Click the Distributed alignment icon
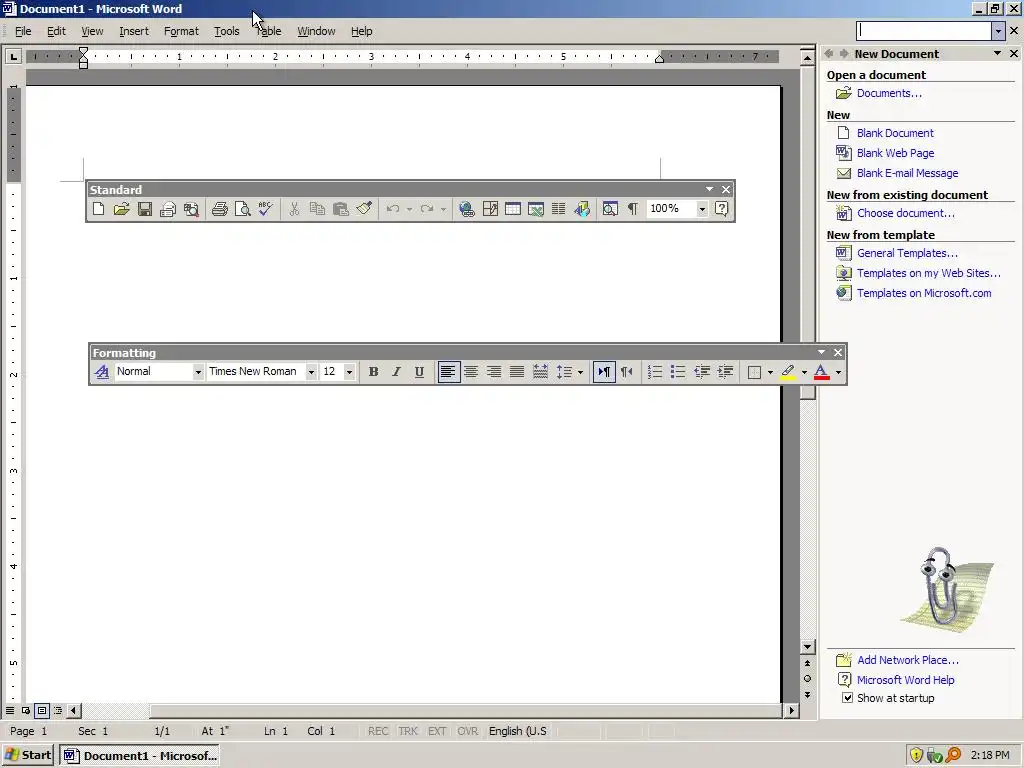1024x768 pixels. [540, 372]
